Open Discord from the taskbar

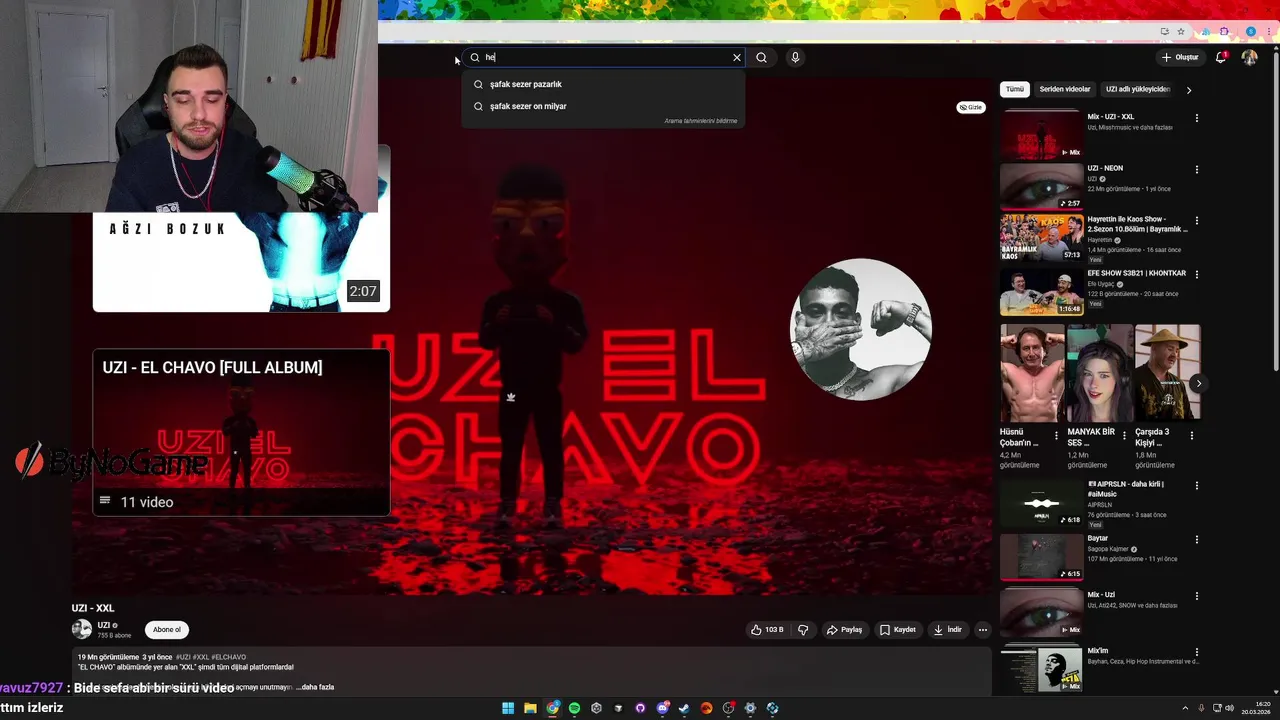click(x=662, y=708)
